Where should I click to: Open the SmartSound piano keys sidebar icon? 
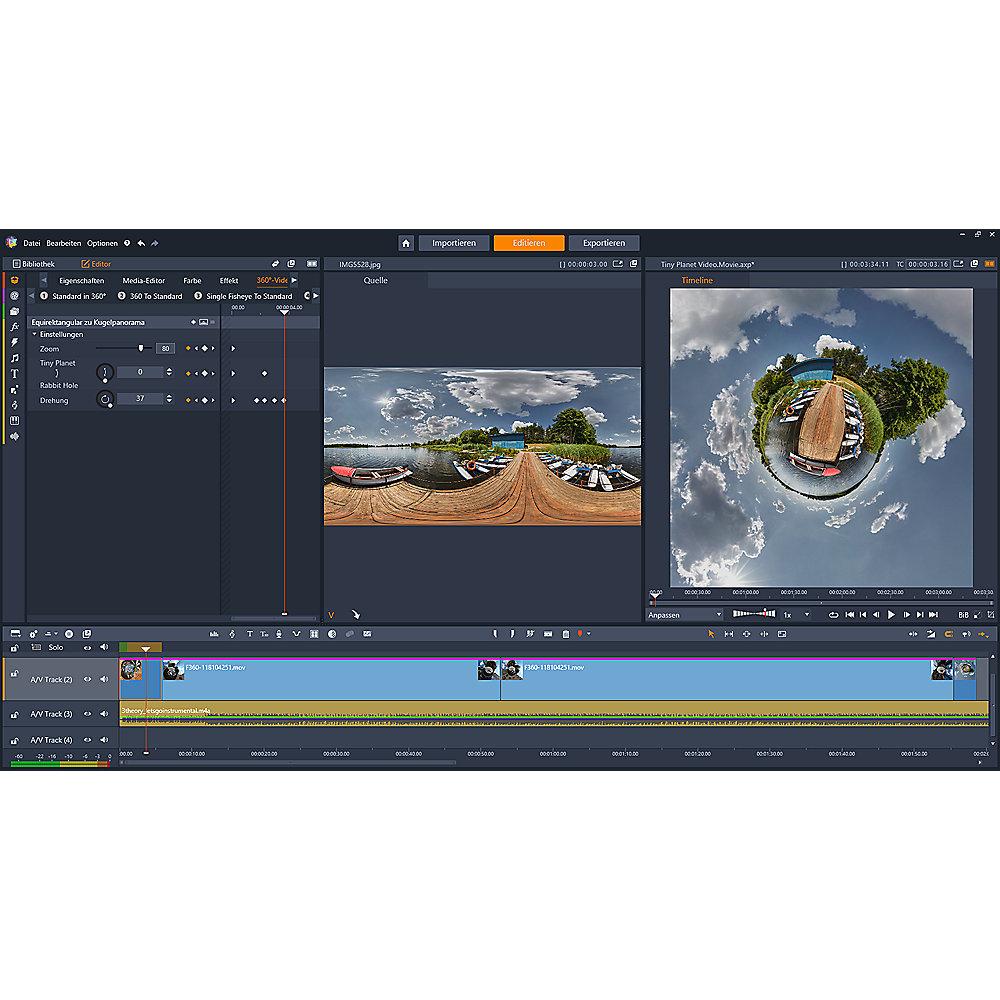click(15, 420)
